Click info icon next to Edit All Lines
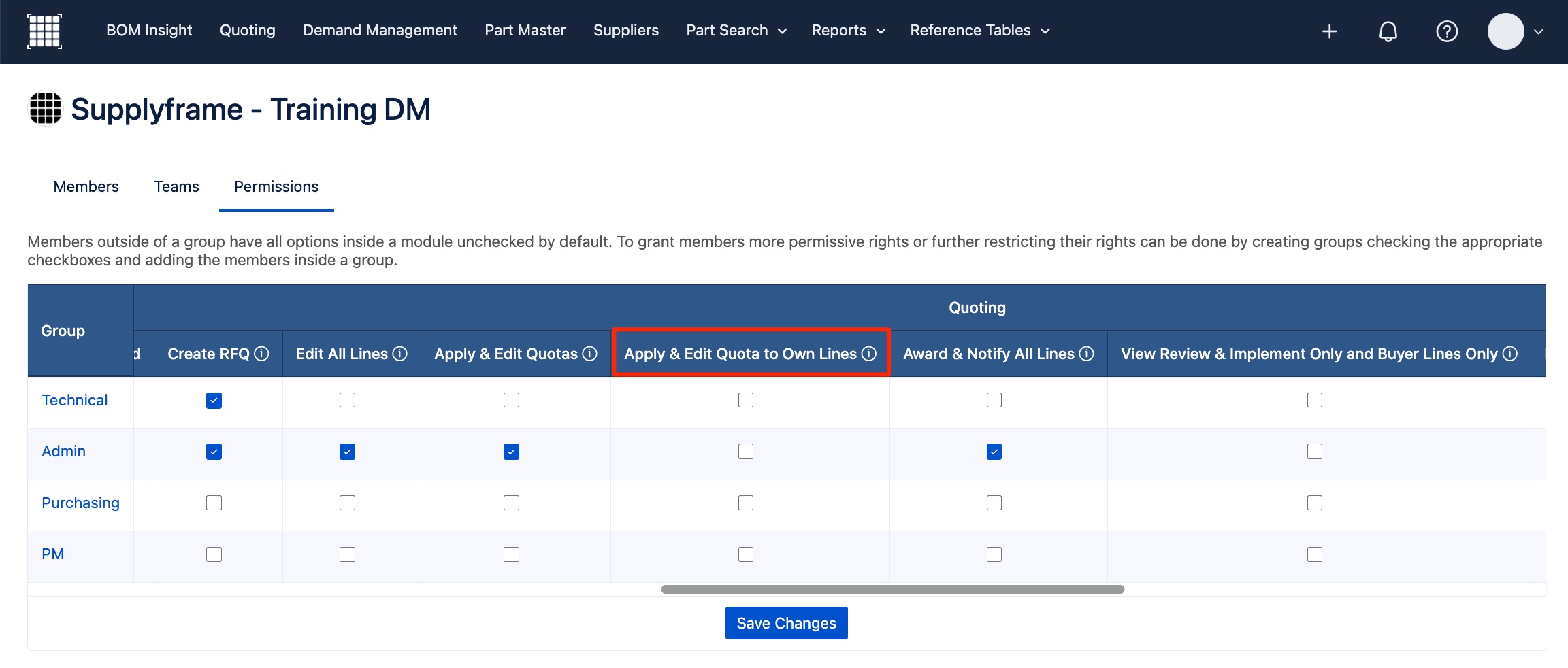The width and height of the screenshot is (1568, 668). (400, 354)
